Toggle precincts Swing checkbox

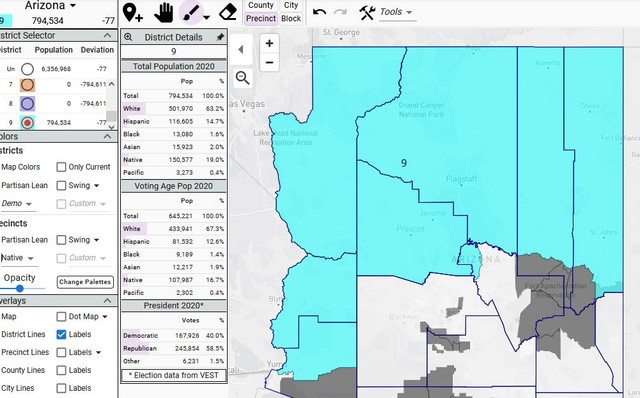[61, 240]
